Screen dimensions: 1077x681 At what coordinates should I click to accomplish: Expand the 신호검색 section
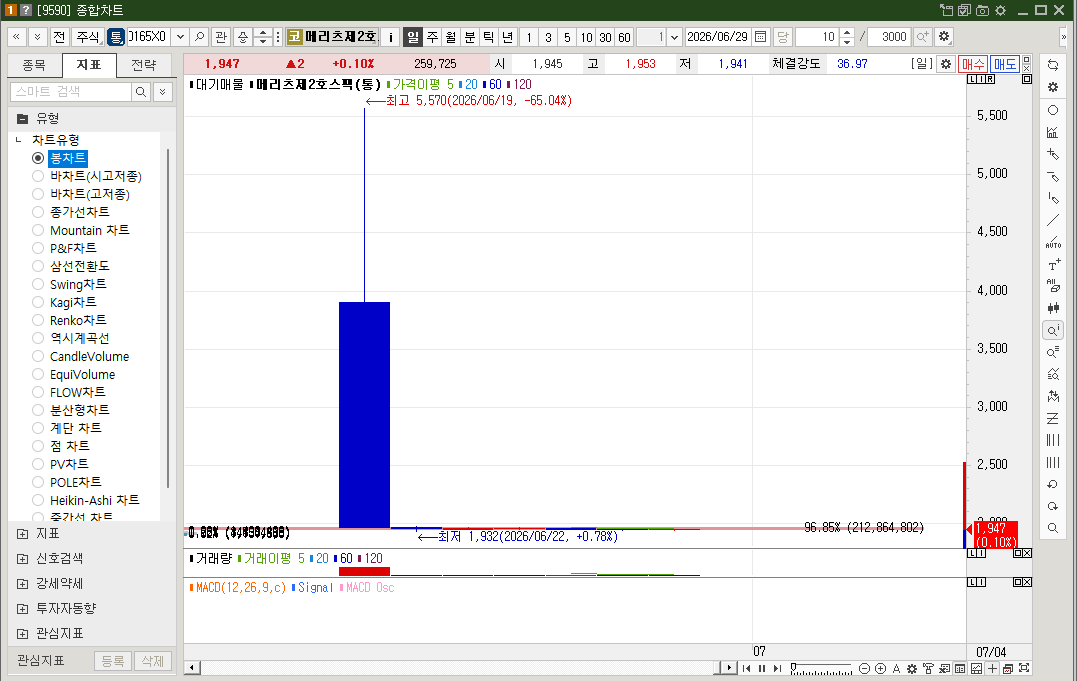pyautogui.click(x=23, y=559)
